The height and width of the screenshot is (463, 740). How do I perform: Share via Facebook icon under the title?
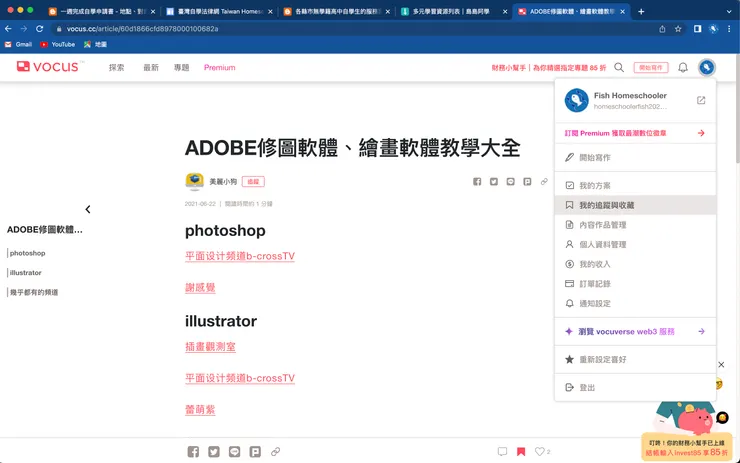tap(477, 182)
